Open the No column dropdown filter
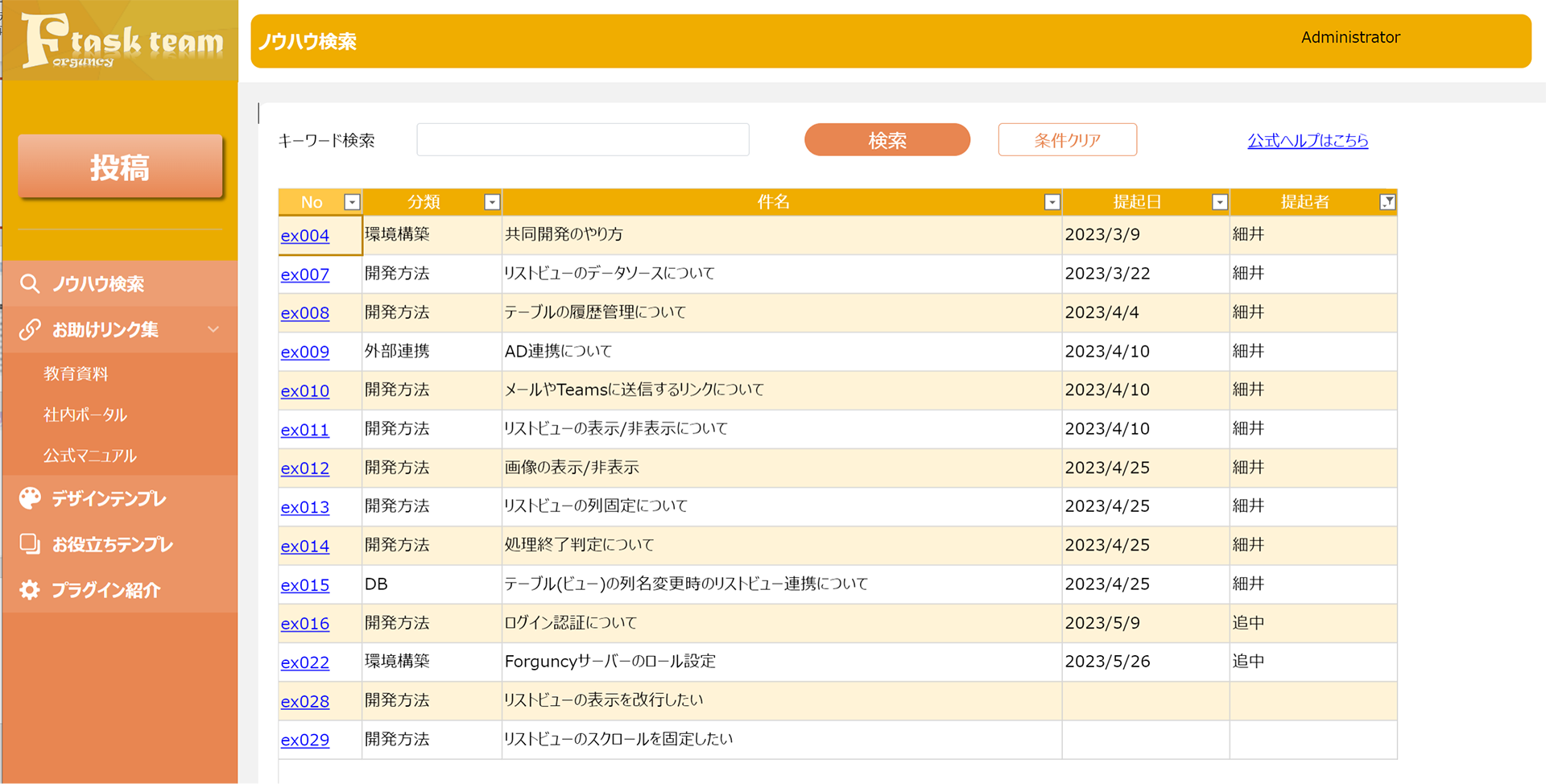This screenshot has height=784, width=1546. [x=352, y=202]
